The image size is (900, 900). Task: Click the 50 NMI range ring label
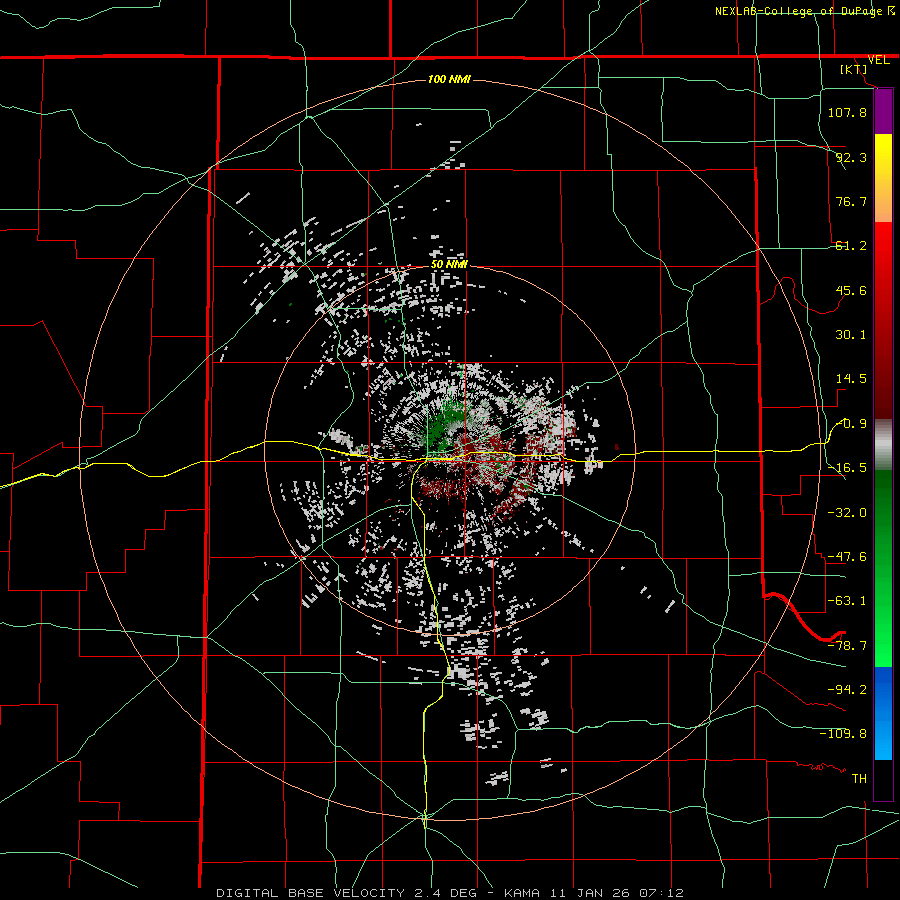tap(449, 264)
